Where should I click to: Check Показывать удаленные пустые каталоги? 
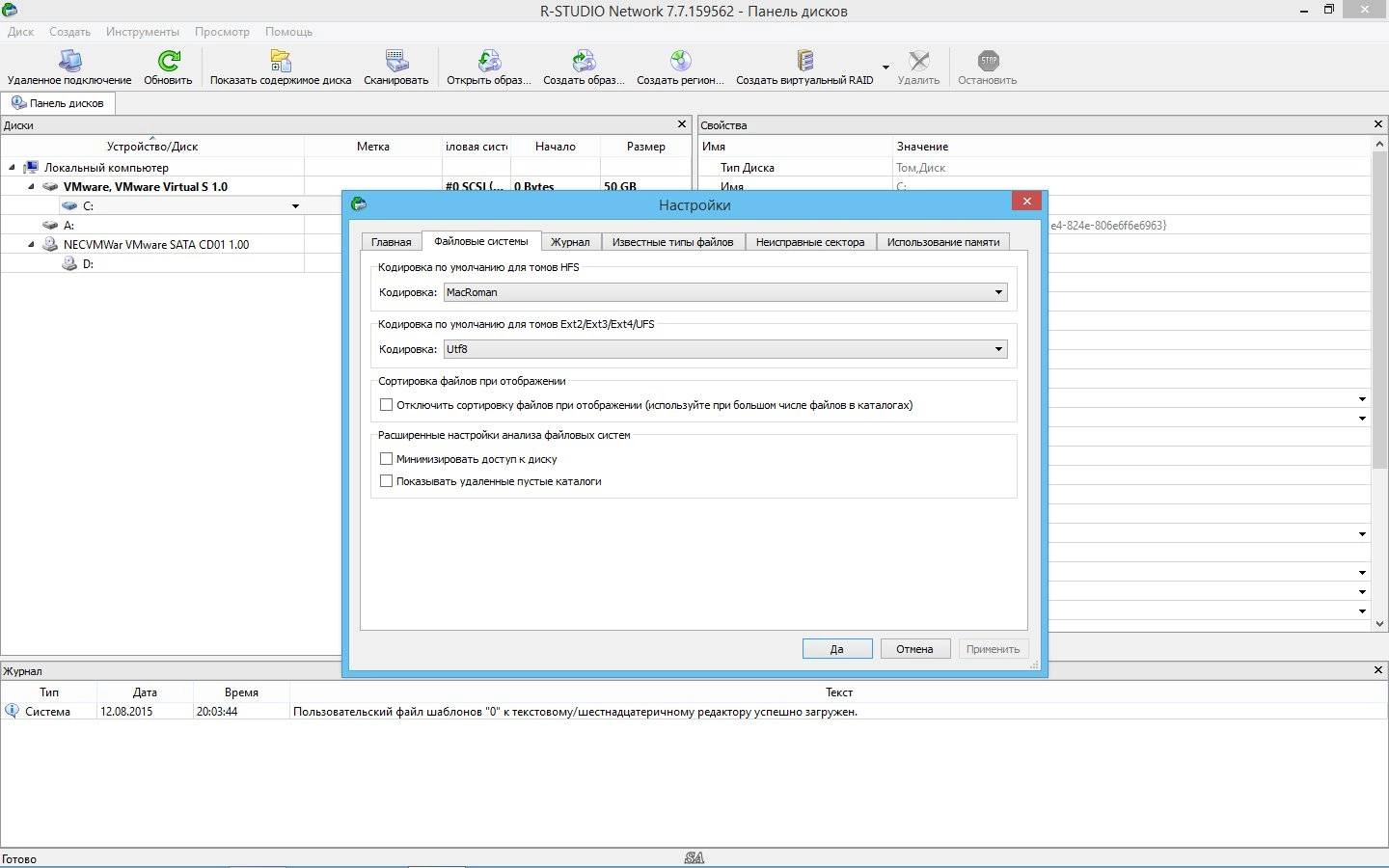coord(386,481)
